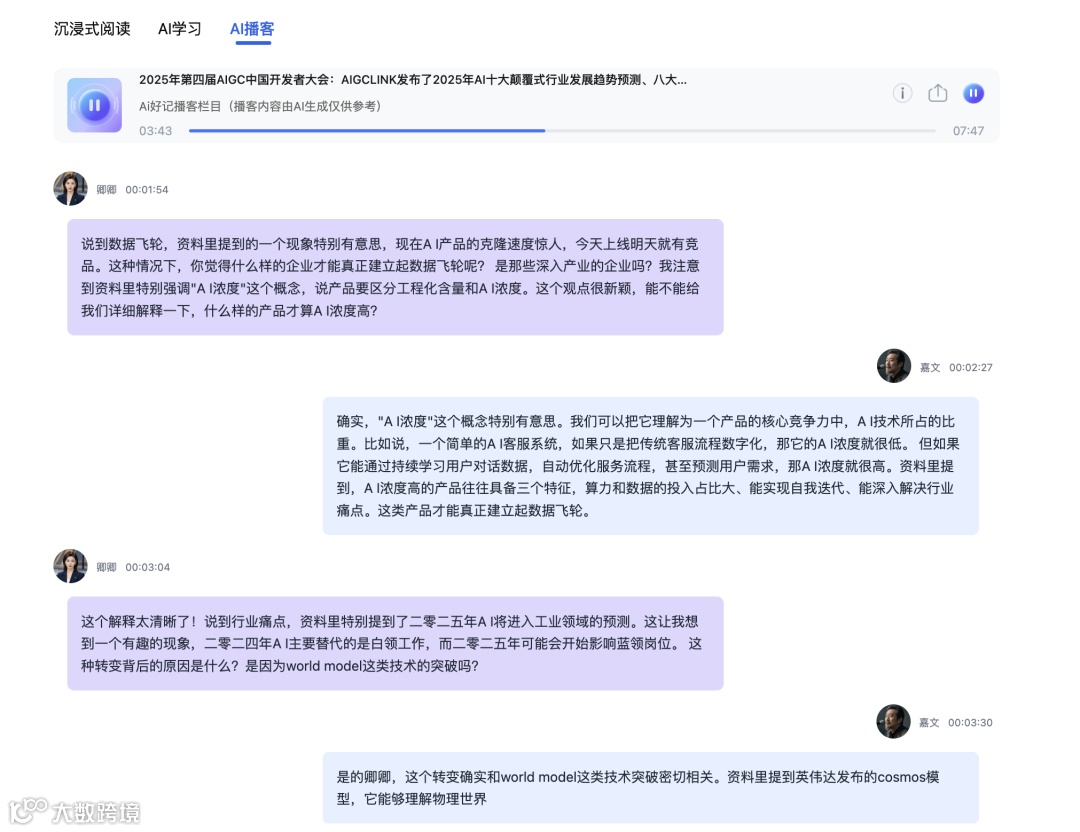Pause podcast using large cover button

click(x=94, y=105)
